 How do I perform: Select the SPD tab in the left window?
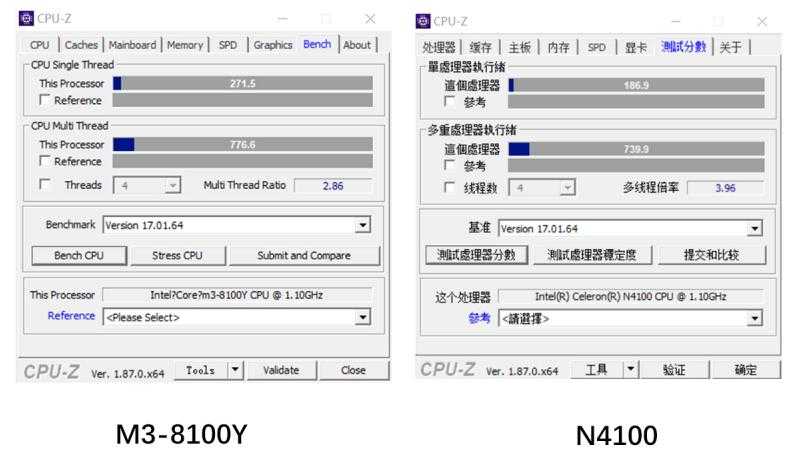[228, 45]
